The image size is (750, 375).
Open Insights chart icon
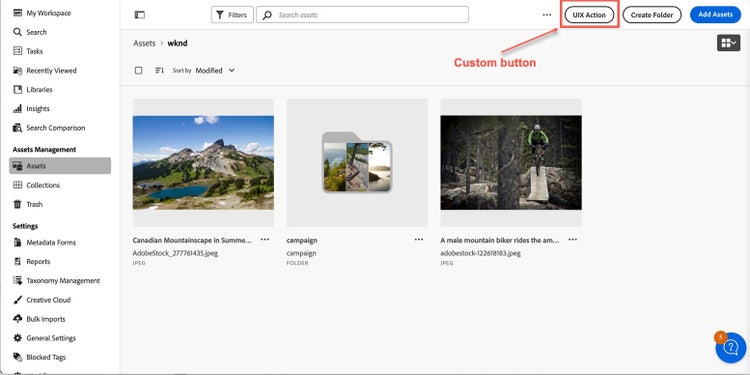pyautogui.click(x=18, y=109)
